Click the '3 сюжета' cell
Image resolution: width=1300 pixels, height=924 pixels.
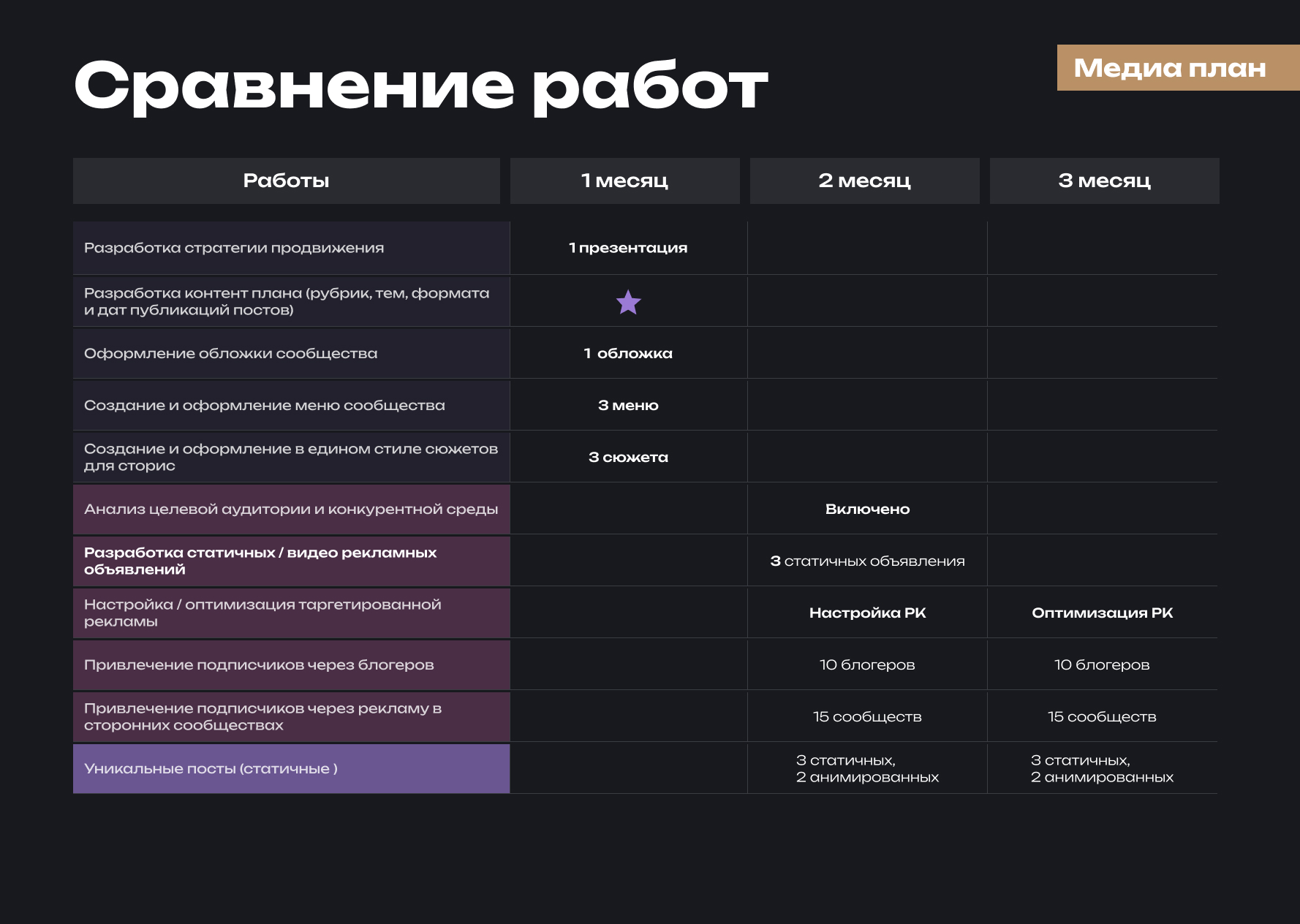[628, 457]
